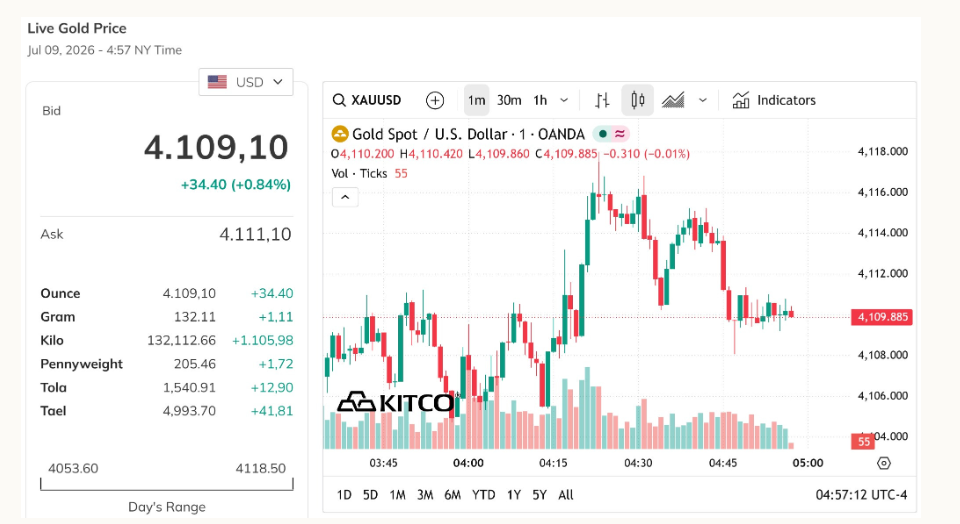960x524 pixels.
Task: Click the Gram price 132.11
Action: coord(195,317)
